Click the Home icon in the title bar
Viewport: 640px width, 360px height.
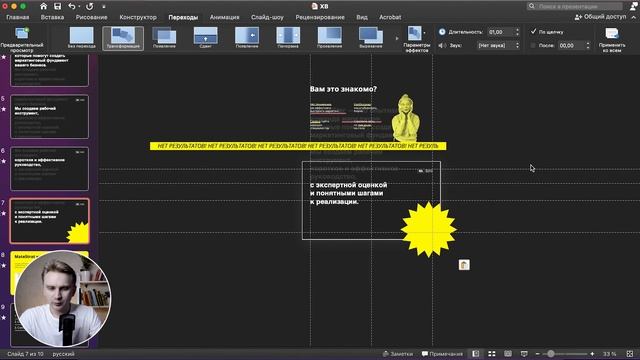(x=43, y=6)
